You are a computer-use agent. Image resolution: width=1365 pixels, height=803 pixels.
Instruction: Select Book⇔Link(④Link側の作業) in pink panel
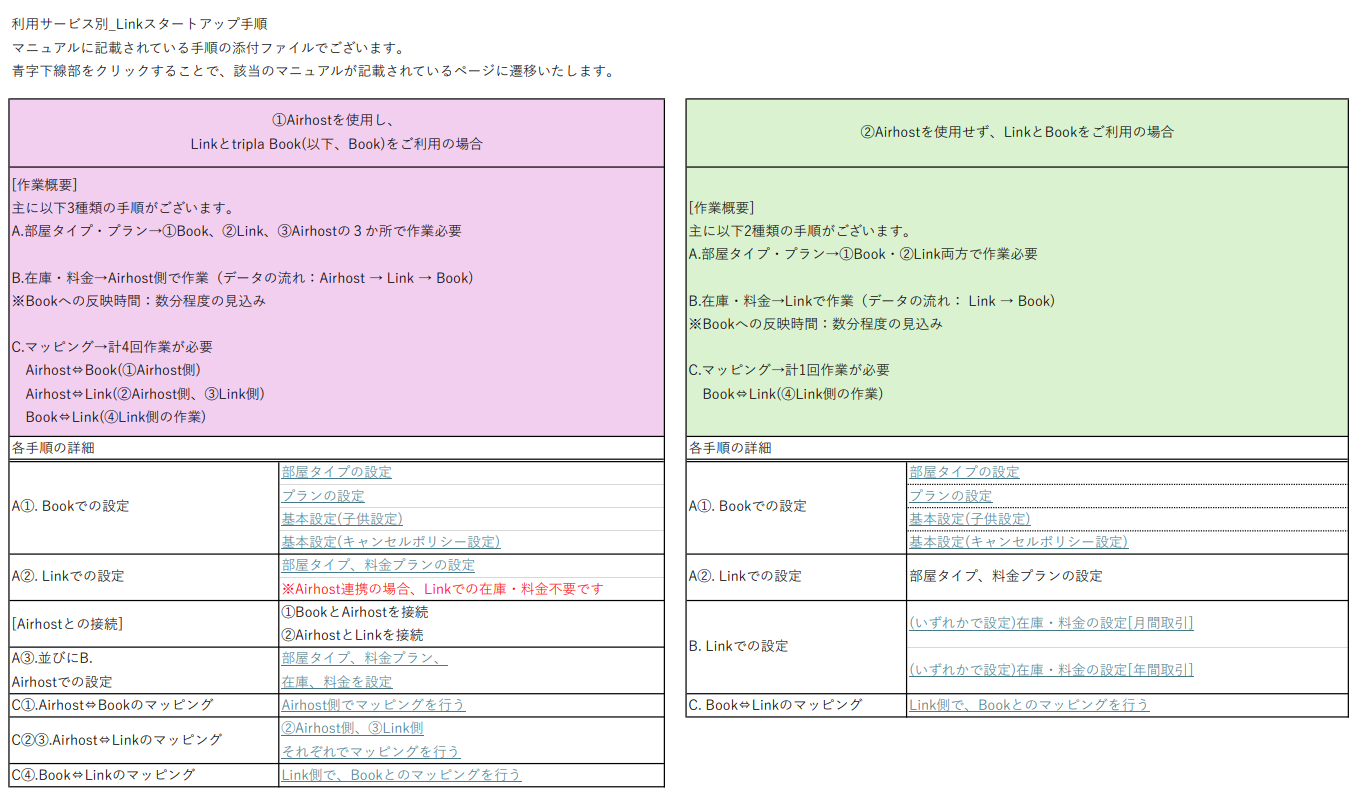(x=116, y=417)
